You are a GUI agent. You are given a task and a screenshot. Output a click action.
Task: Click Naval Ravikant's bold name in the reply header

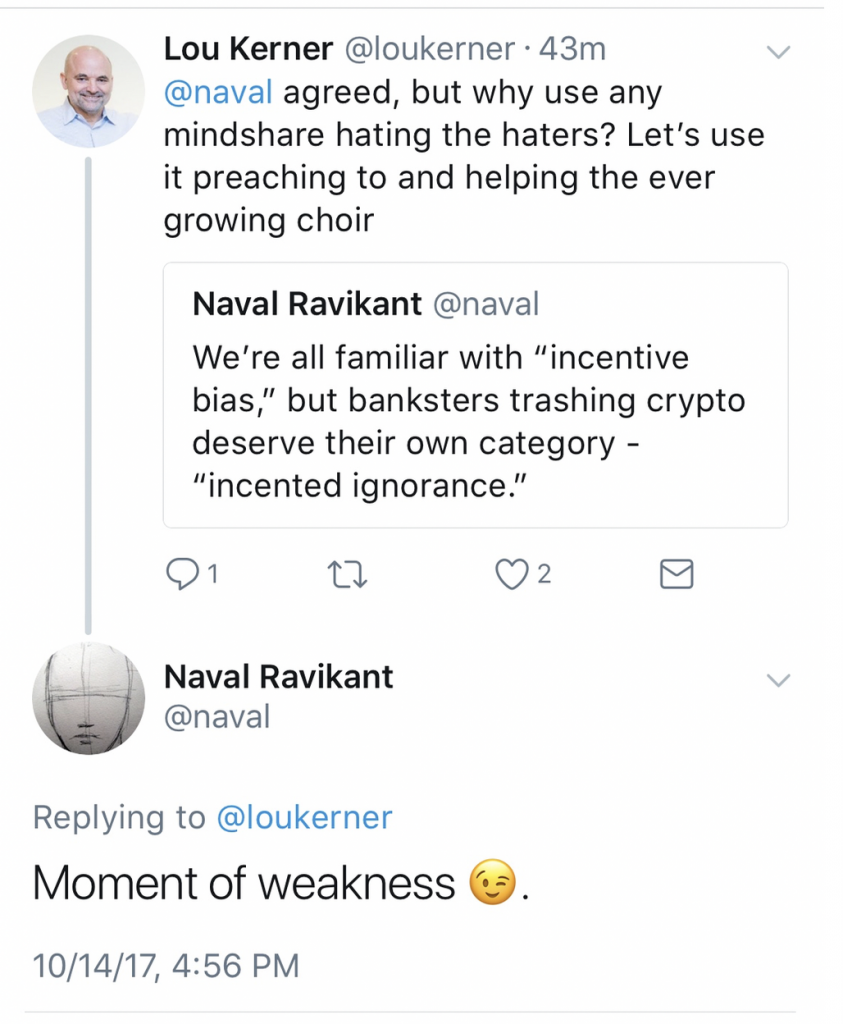[278, 676]
